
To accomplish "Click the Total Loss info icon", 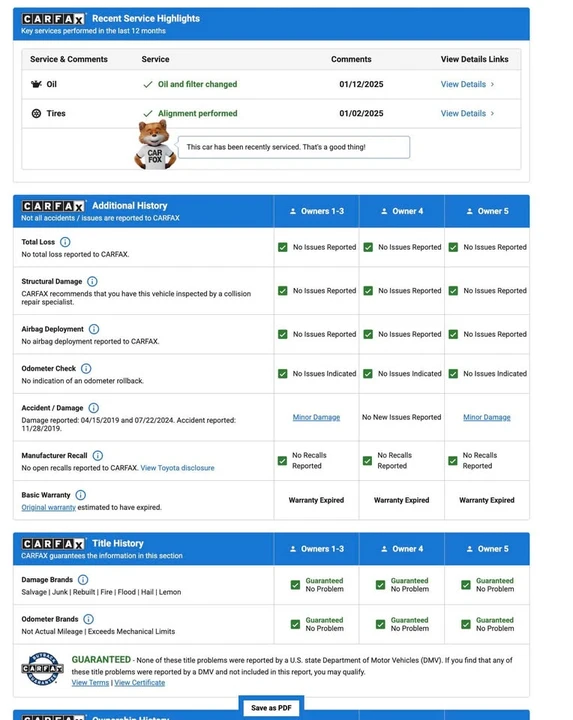I will point(65,242).
